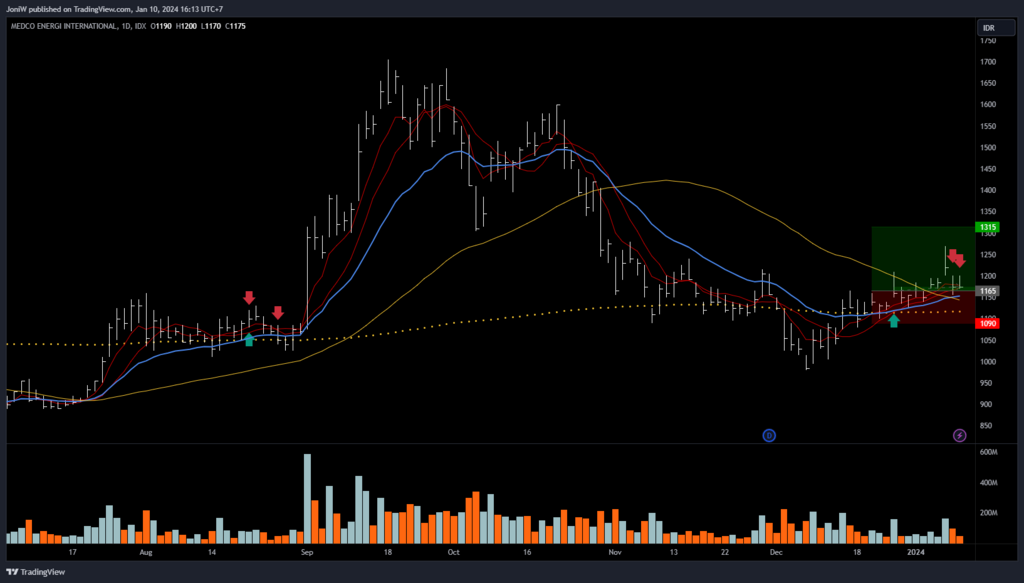The width and height of the screenshot is (1024, 583).
Task: Click the '2024' label on the time axis
Action: coord(916,551)
